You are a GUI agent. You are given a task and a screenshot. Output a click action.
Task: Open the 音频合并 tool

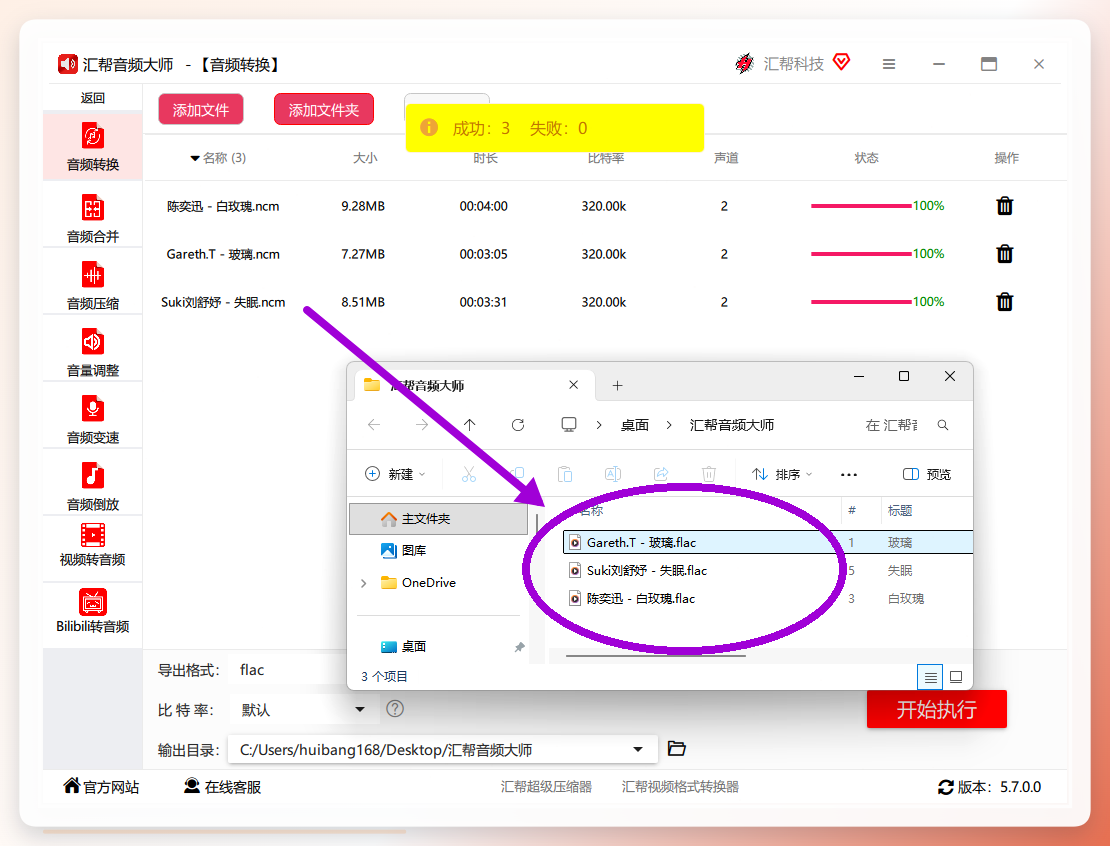(93, 219)
